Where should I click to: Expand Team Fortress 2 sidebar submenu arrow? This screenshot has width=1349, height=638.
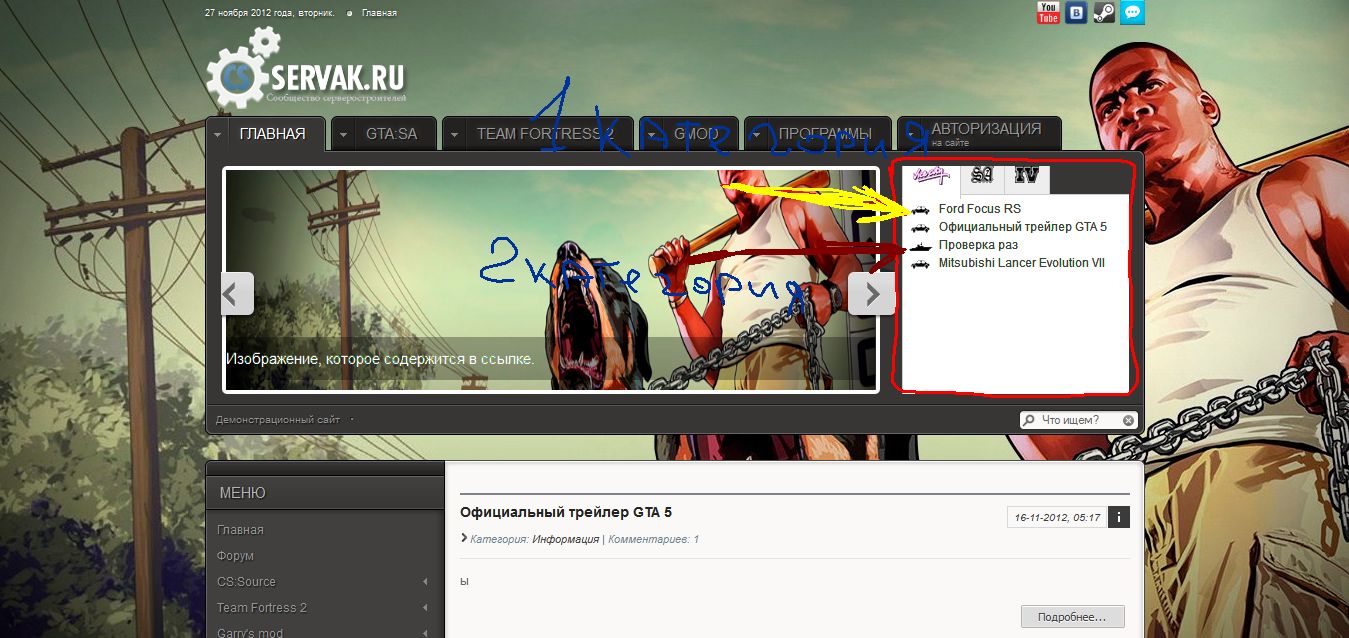click(x=424, y=608)
